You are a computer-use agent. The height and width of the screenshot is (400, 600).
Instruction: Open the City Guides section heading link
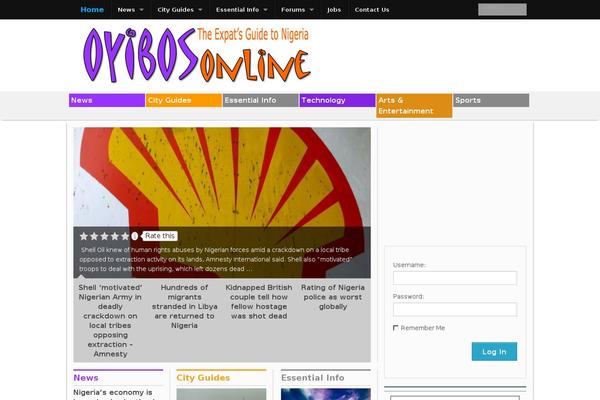(203, 378)
